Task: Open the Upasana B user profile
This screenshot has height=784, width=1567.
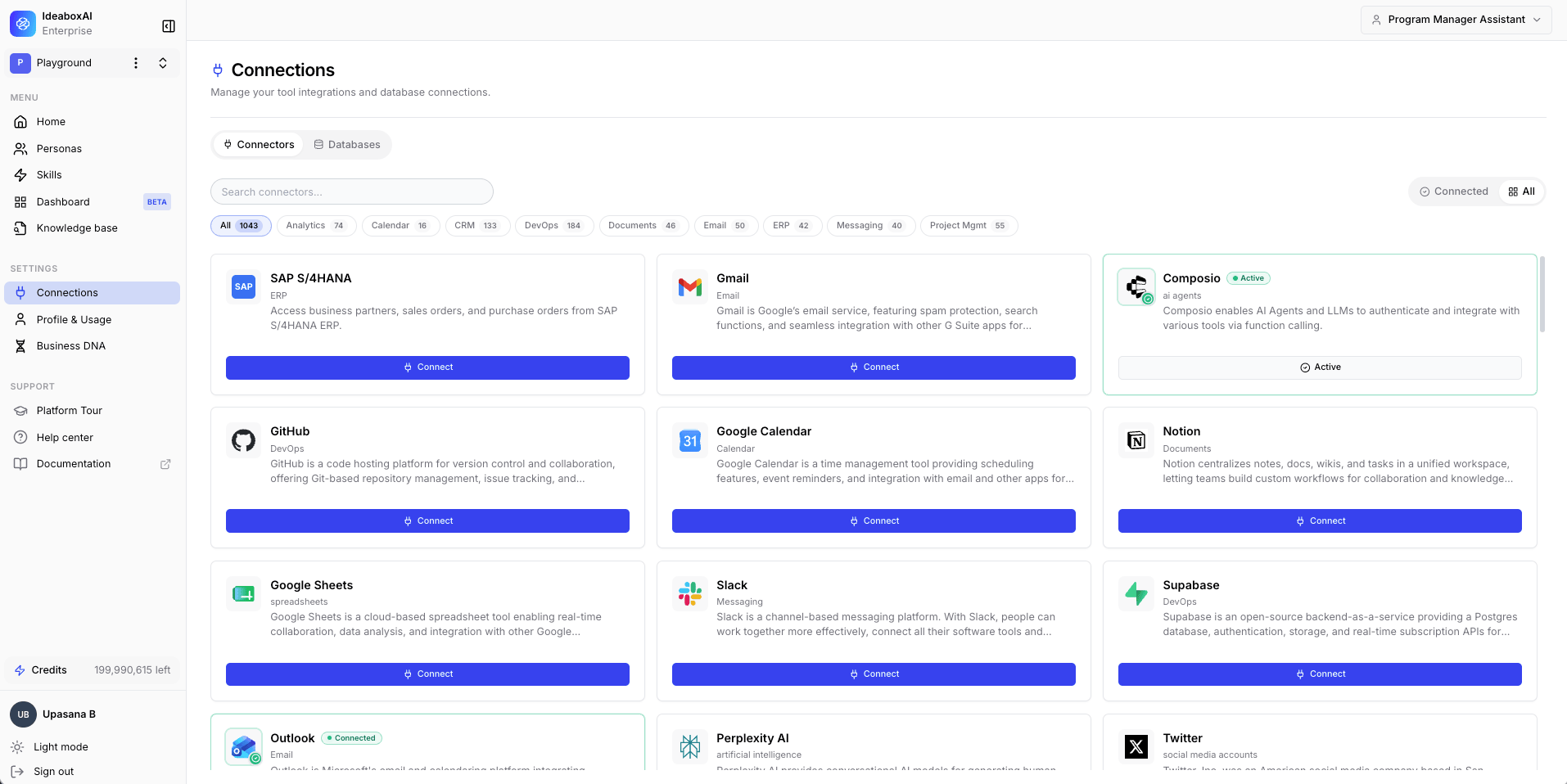Action: click(x=92, y=714)
